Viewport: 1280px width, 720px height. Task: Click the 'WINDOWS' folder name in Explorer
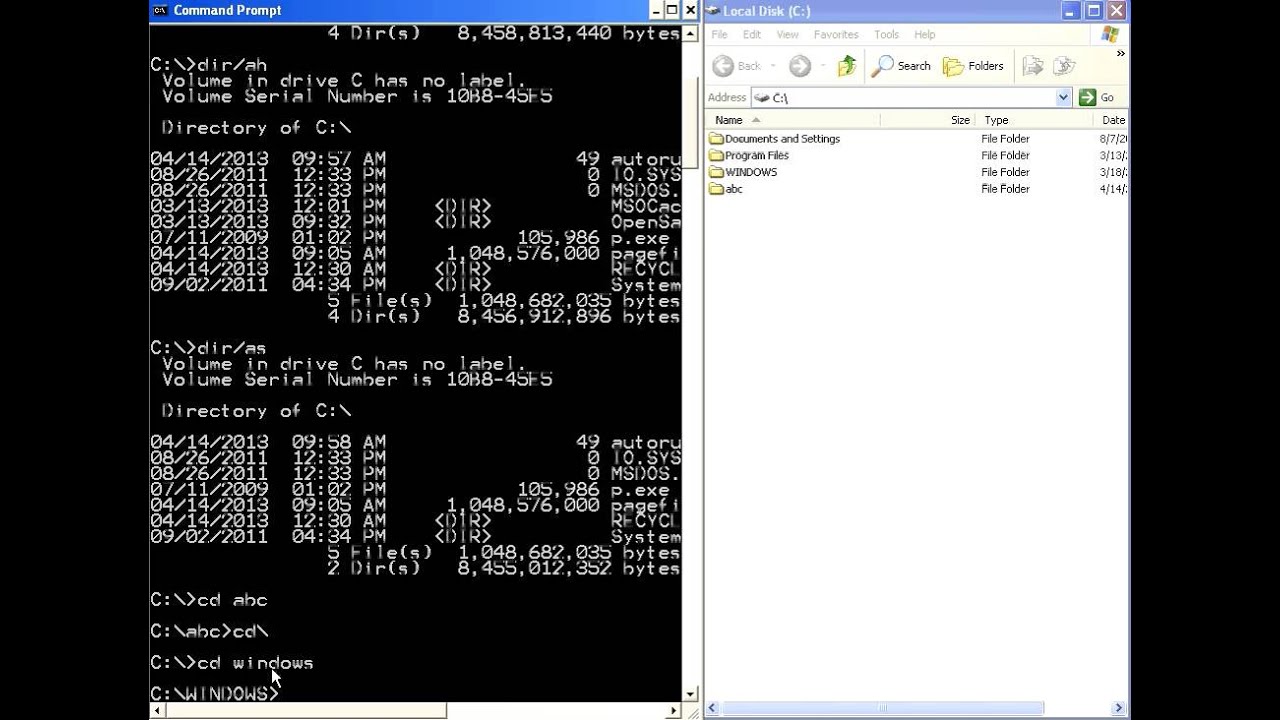[751, 172]
